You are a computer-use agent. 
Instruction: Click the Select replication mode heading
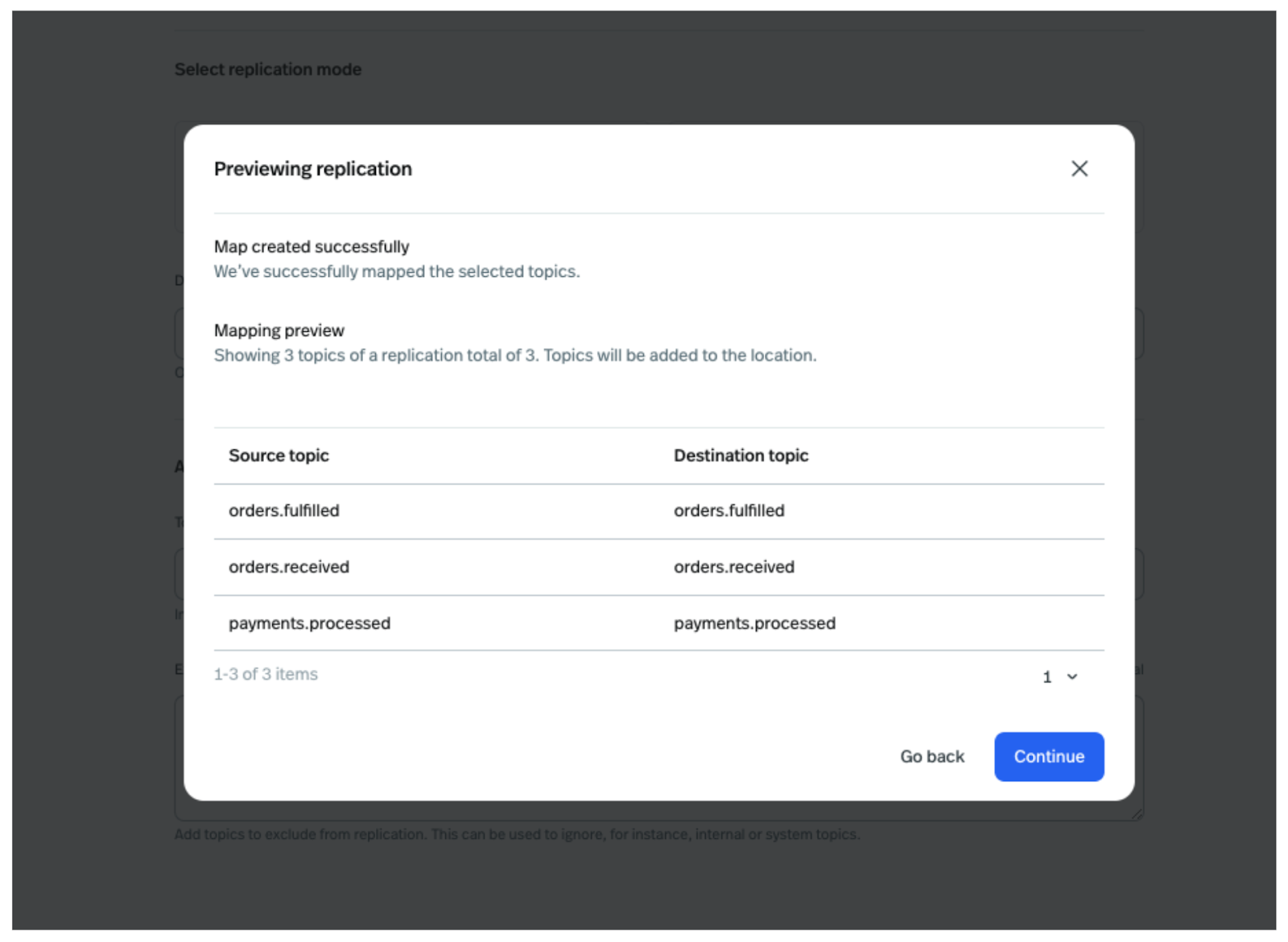(x=267, y=69)
